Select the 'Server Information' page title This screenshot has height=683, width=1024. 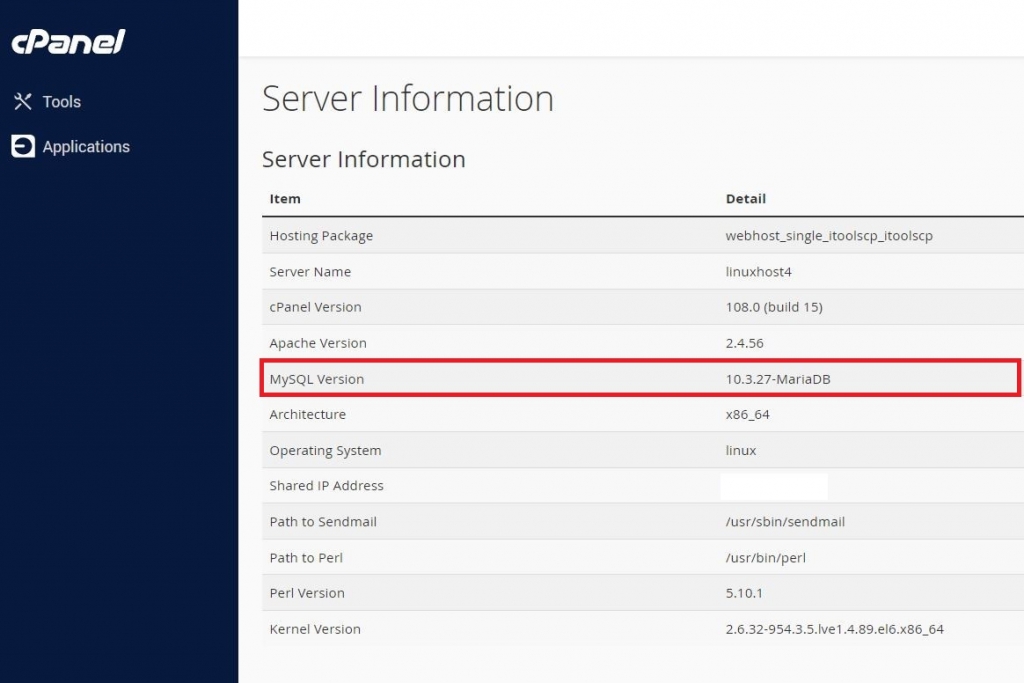pos(408,99)
